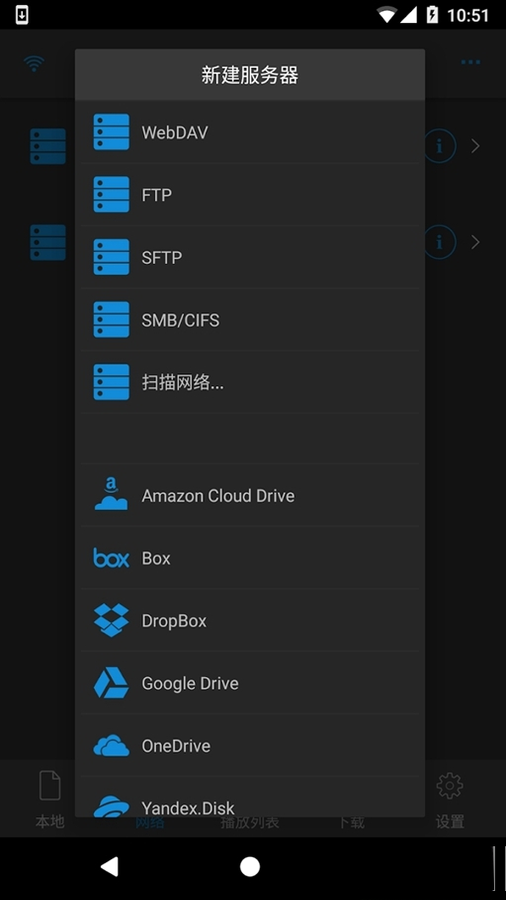Open the first server icon behind the dialog
The height and width of the screenshot is (900, 506).
[x=48, y=146]
